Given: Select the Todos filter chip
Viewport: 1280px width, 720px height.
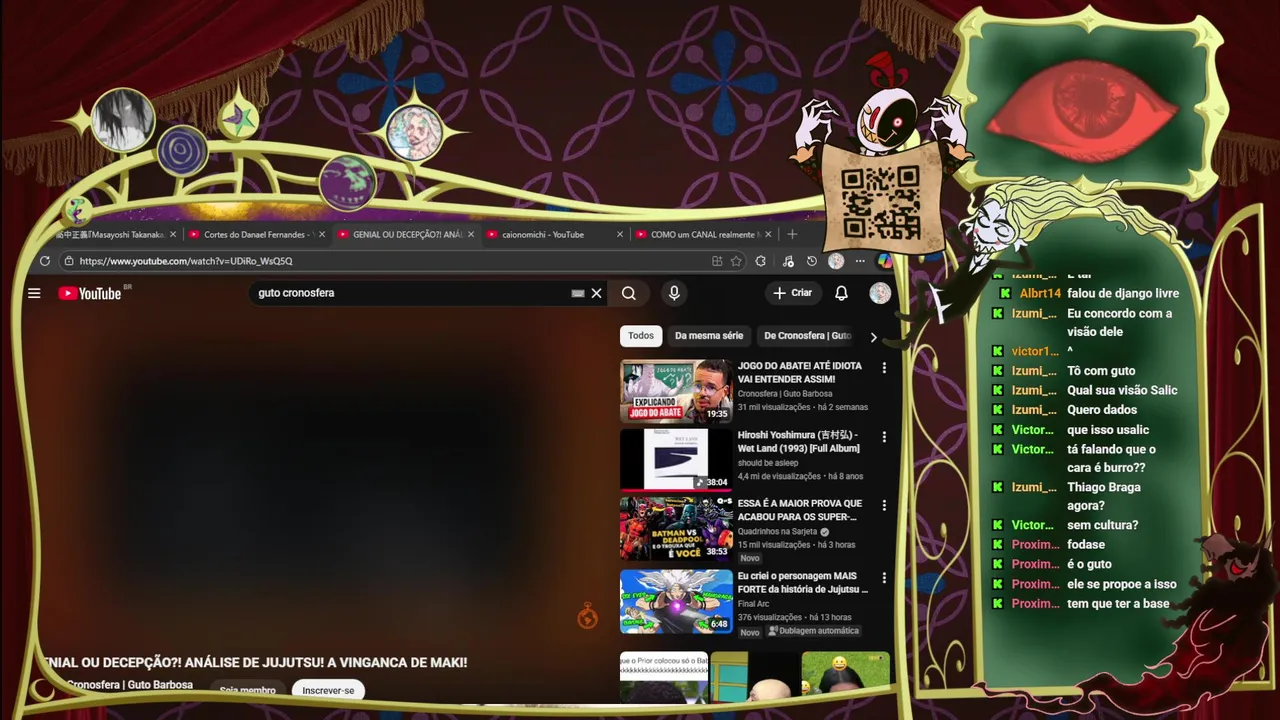Looking at the screenshot, I should point(641,336).
